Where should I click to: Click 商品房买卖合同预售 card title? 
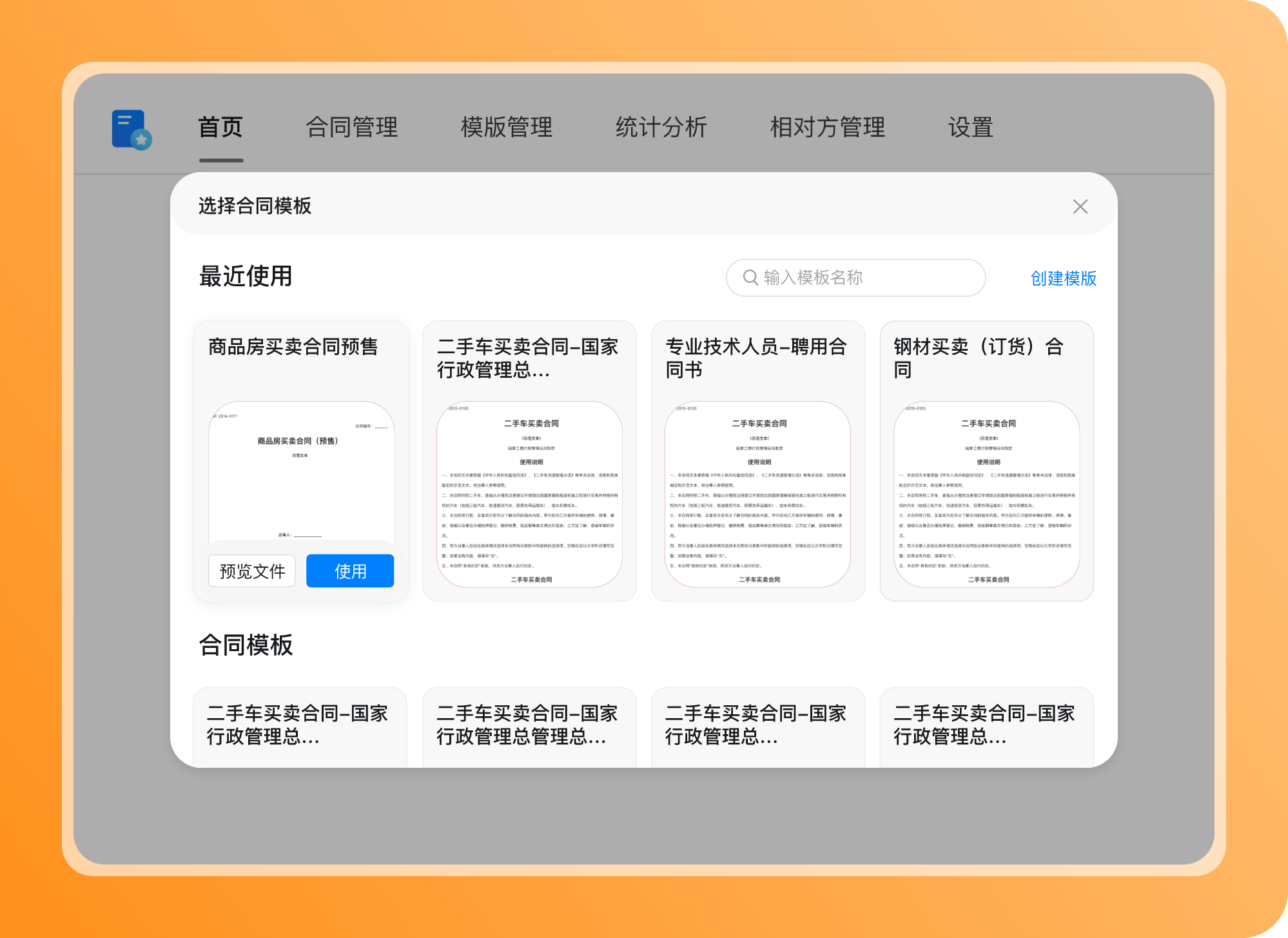[293, 347]
